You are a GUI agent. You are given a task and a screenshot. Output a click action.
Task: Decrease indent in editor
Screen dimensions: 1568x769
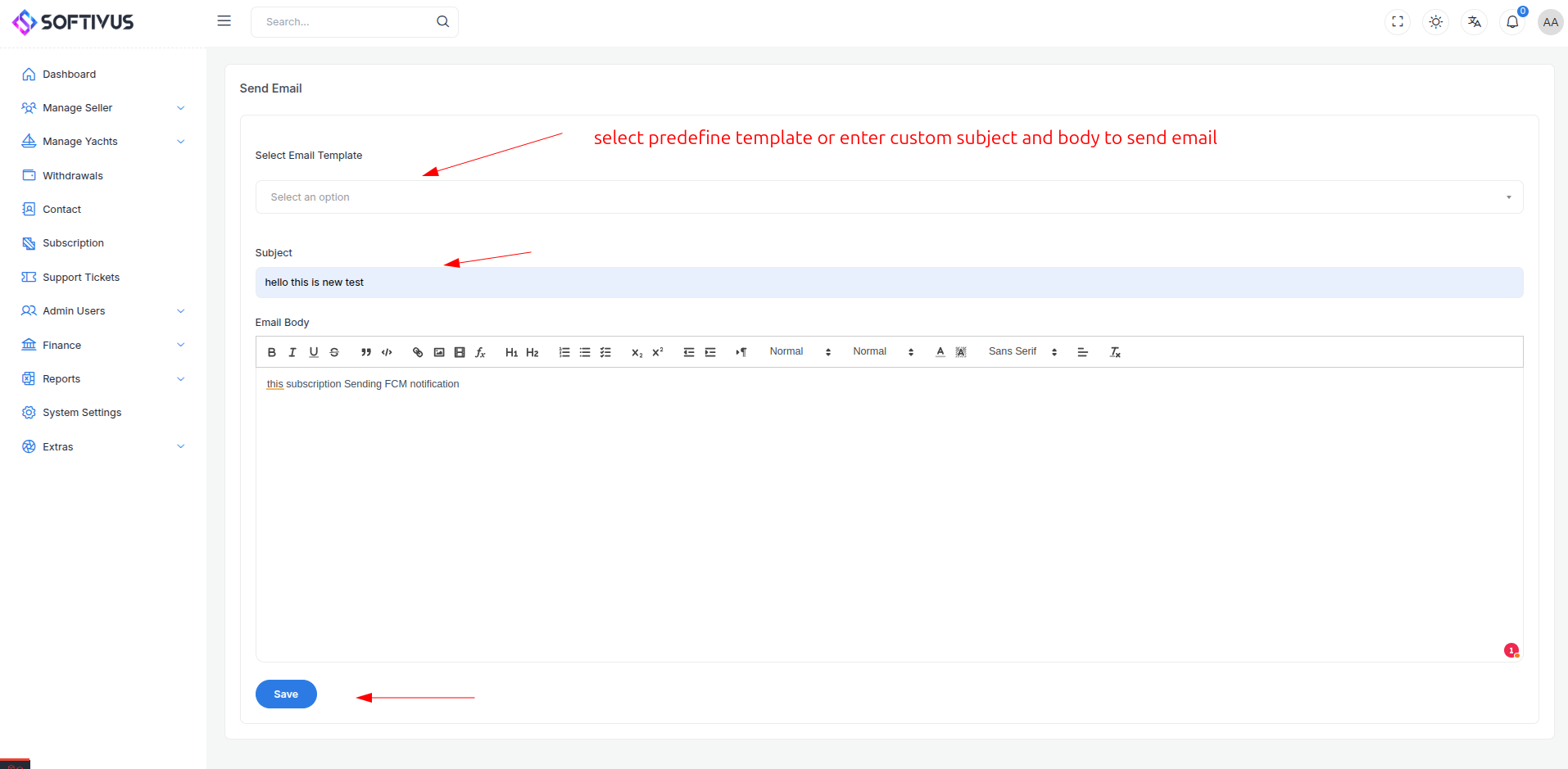pos(689,352)
